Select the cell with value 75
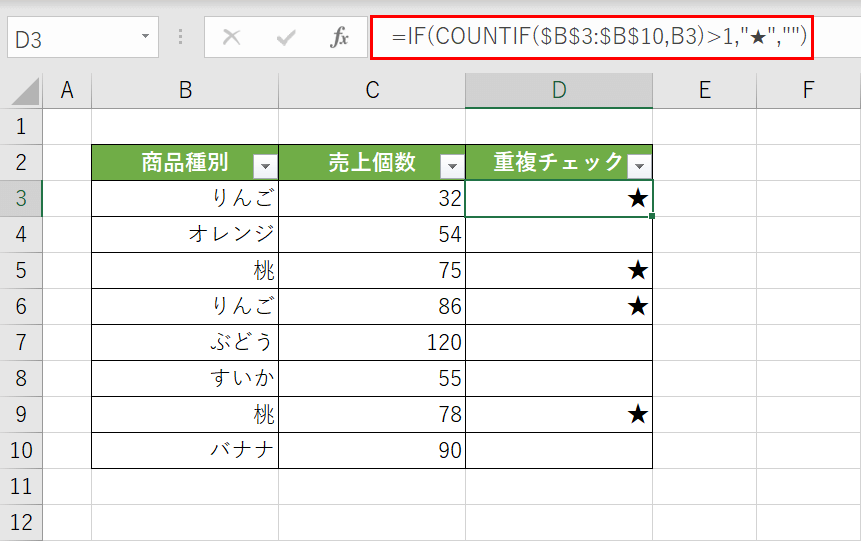The image size is (861, 541). [x=372, y=270]
